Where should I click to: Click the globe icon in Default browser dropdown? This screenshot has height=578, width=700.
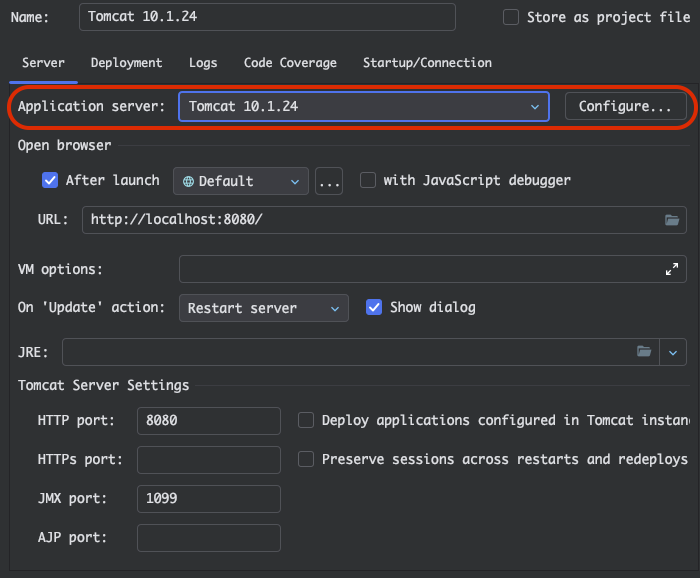tap(188, 181)
